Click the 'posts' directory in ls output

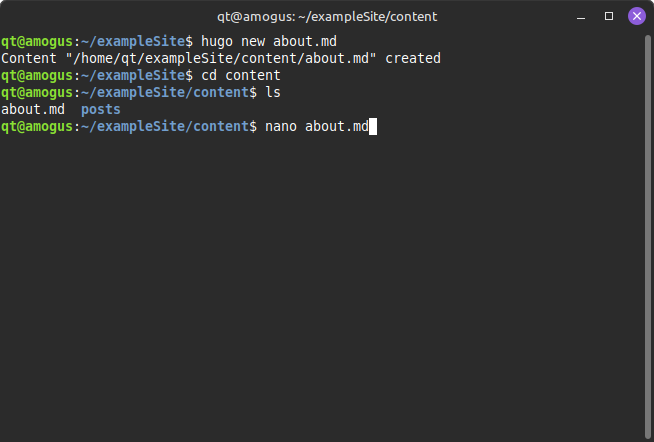click(100, 109)
